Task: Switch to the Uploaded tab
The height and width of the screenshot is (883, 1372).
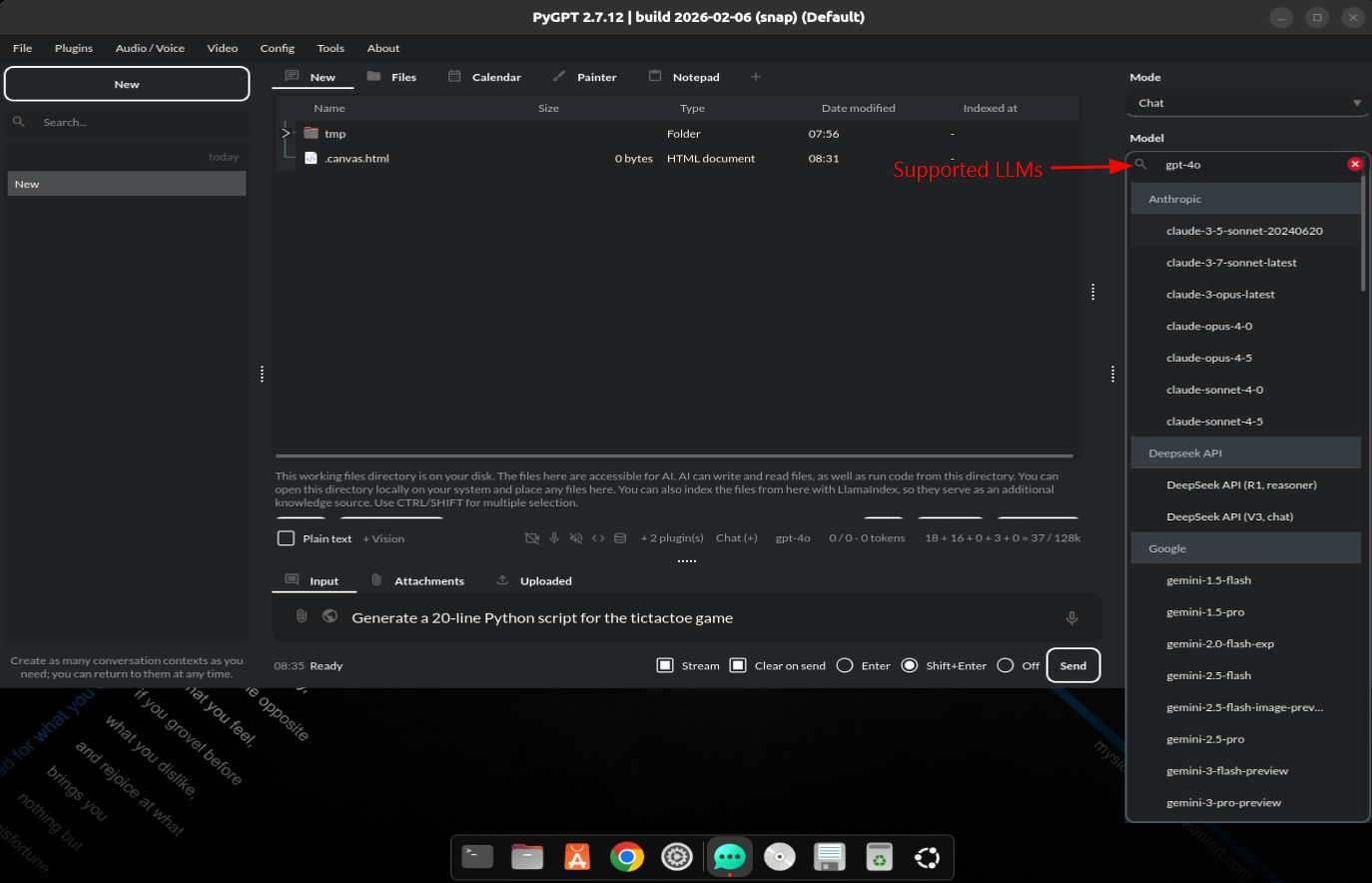Action: coord(534,580)
